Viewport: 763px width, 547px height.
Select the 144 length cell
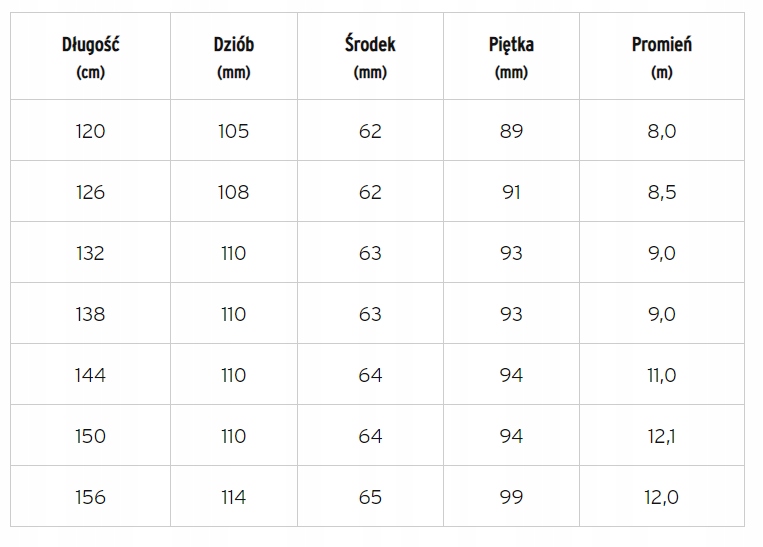click(90, 375)
